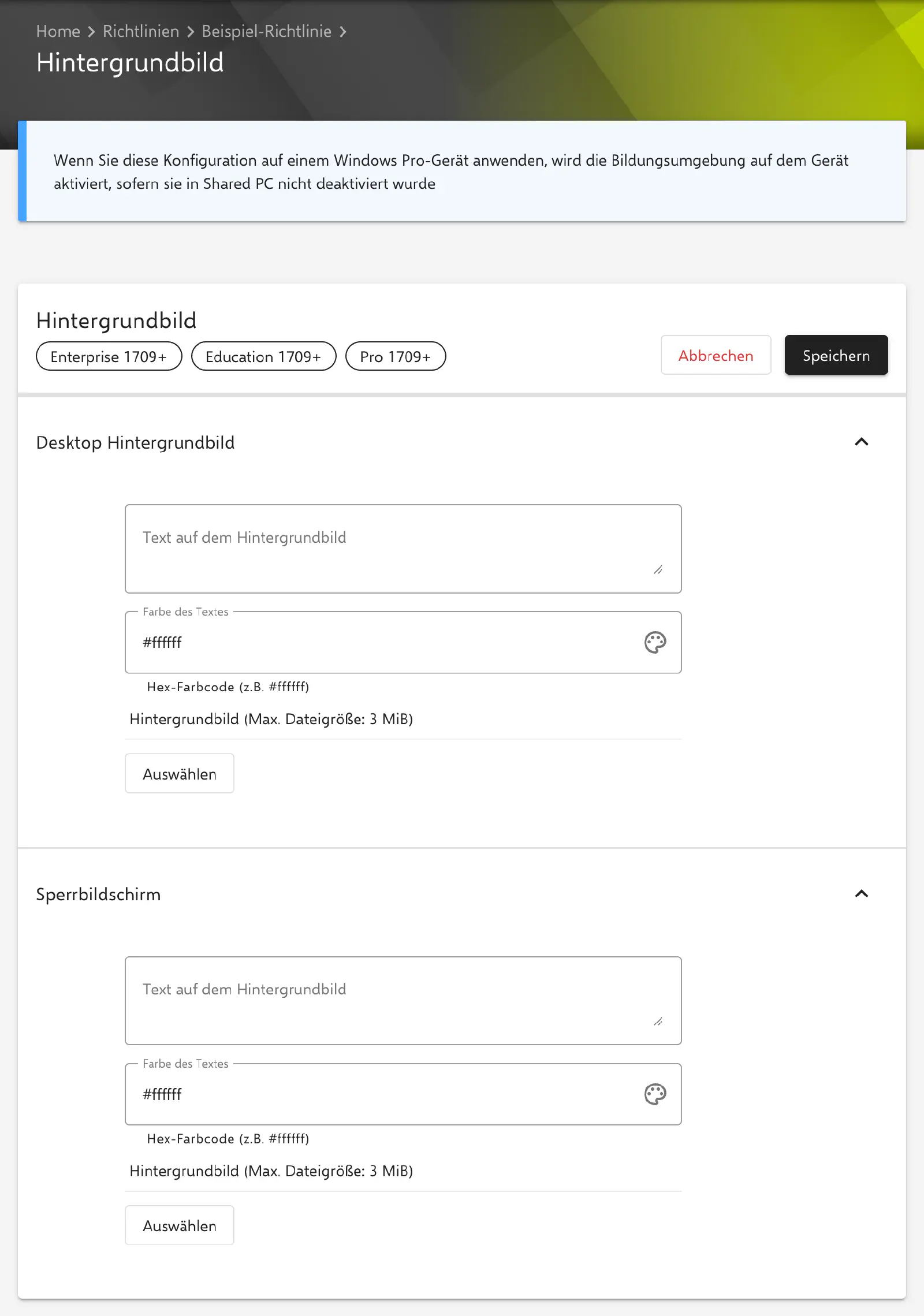Open the Sperrbildschirm color palette picker

(x=655, y=1094)
